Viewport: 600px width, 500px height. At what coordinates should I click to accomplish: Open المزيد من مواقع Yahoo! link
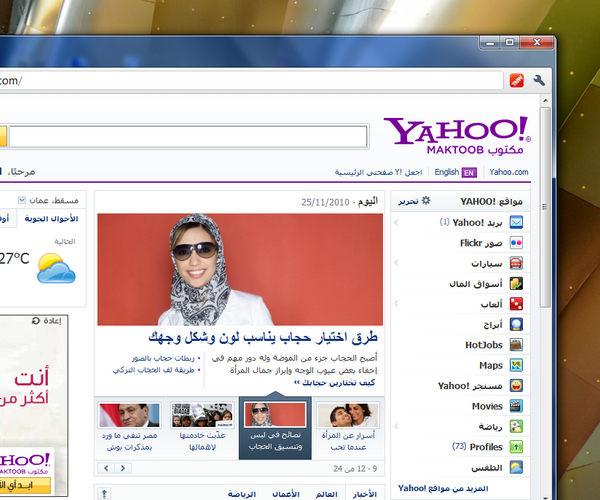[x=443, y=489]
